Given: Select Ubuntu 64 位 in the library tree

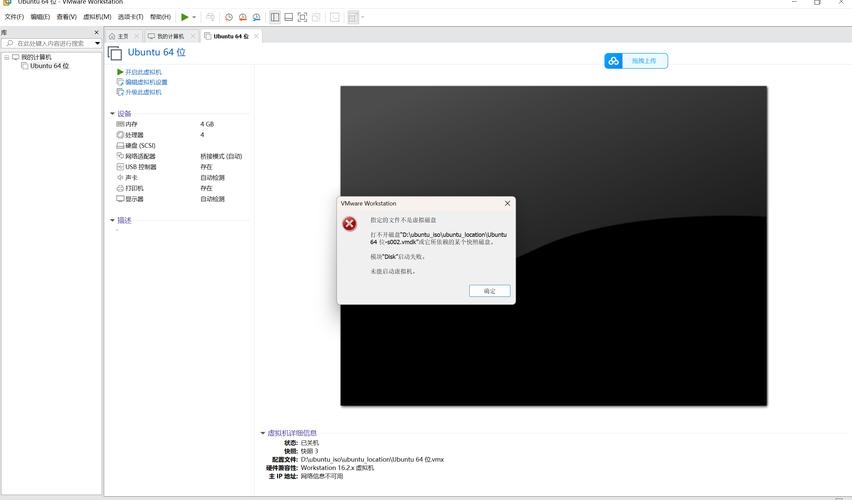Looking at the screenshot, I should pos(49,66).
